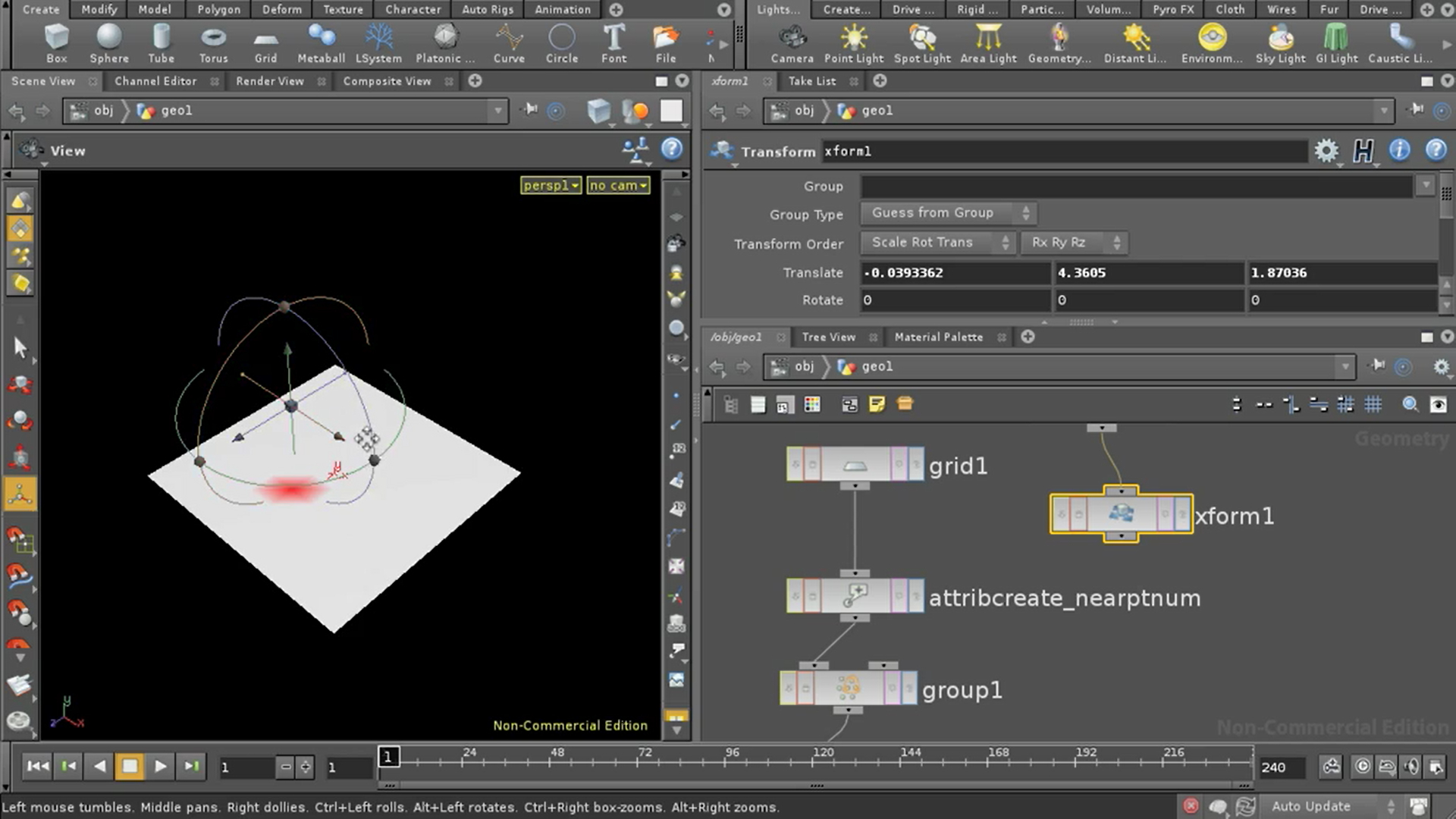The height and width of the screenshot is (819, 1456).
Task: Open Group Type dropdown
Action: coord(948,213)
